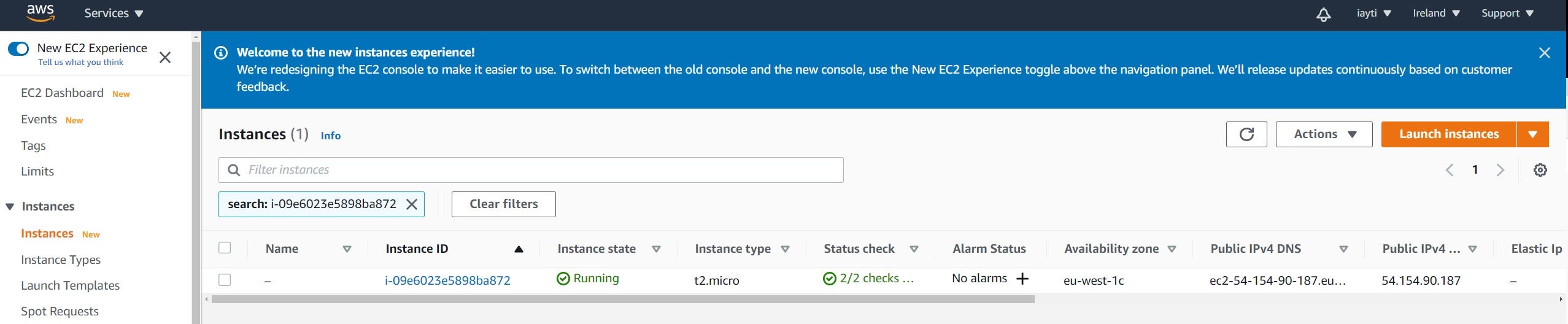Collapse the Instances navigation section
Viewport: 1568px width, 324px height.
point(10,207)
